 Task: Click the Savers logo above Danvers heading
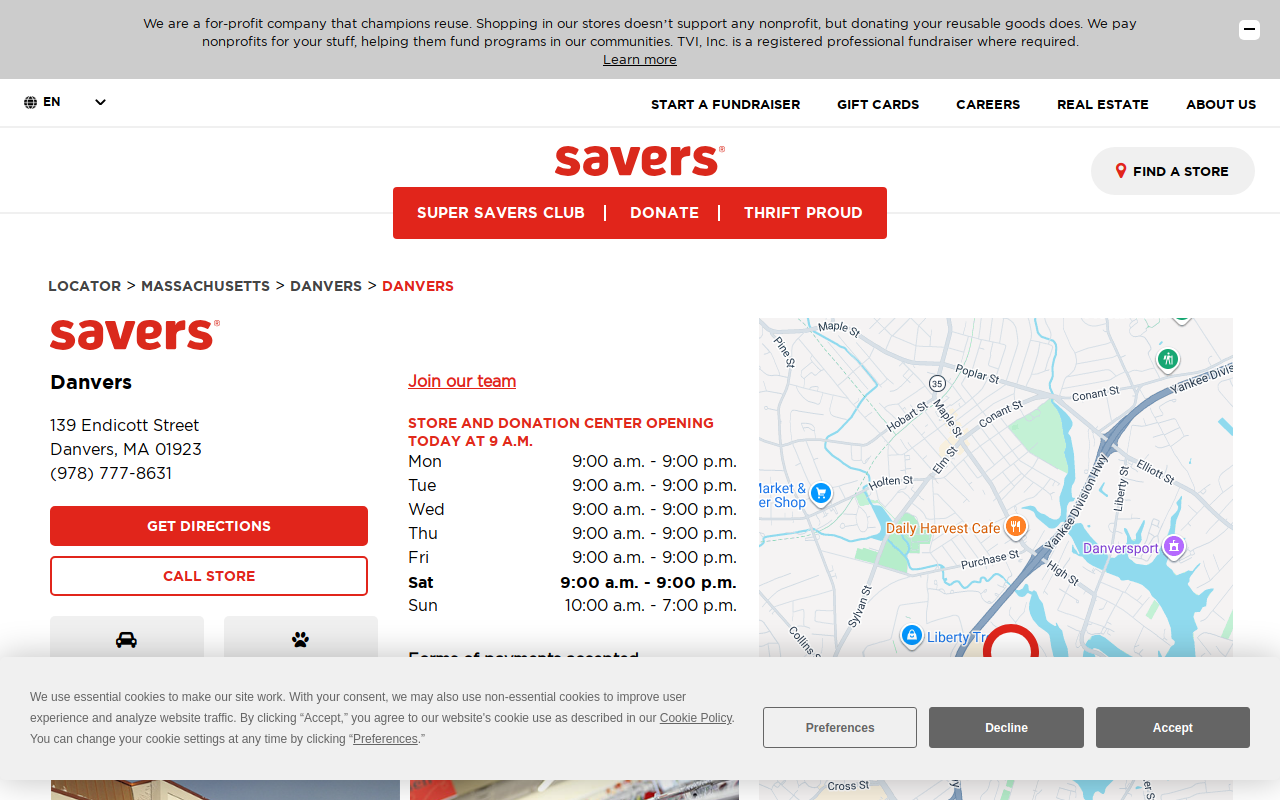[x=135, y=334]
